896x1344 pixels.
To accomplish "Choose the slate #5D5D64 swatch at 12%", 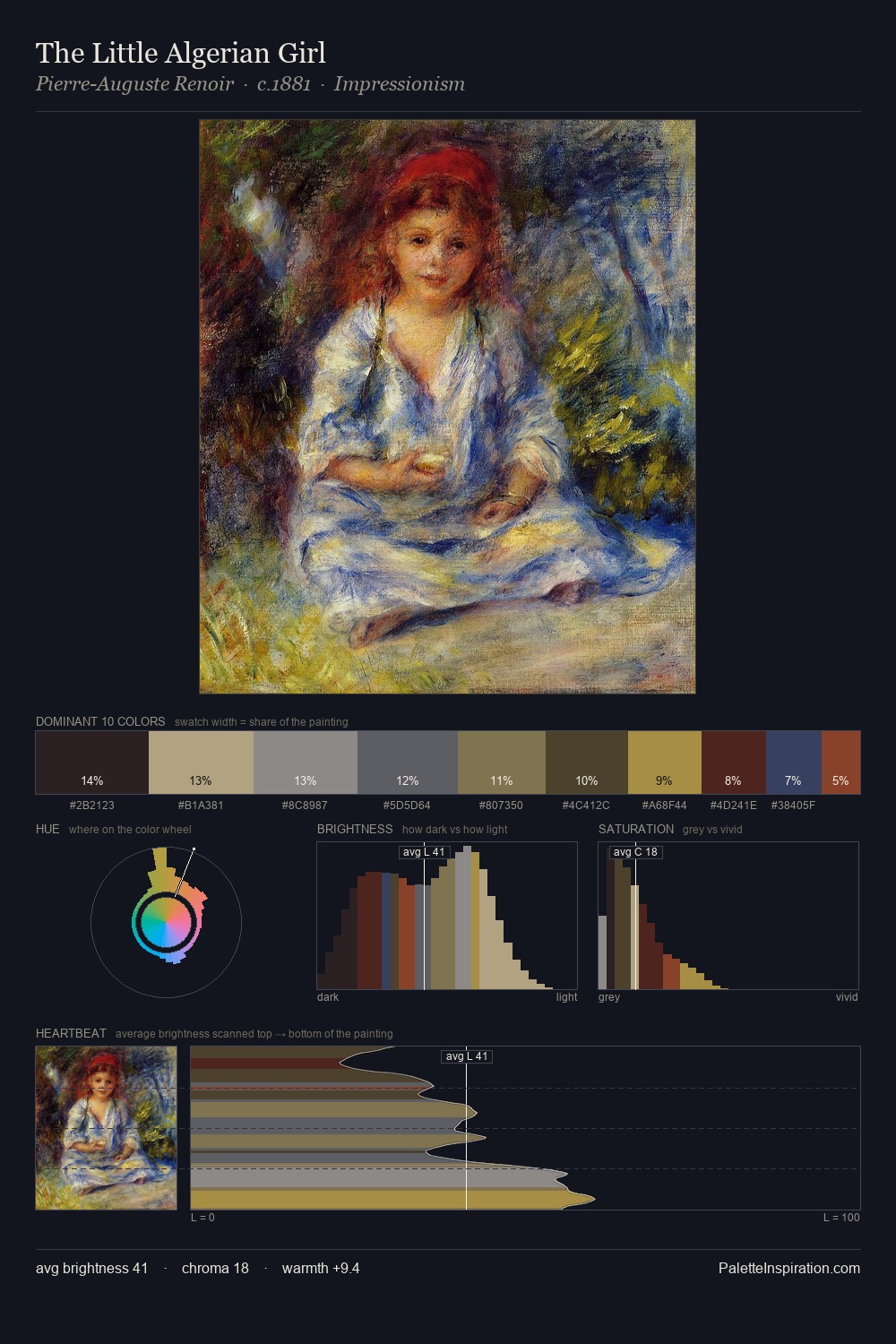I will pyautogui.click(x=408, y=762).
